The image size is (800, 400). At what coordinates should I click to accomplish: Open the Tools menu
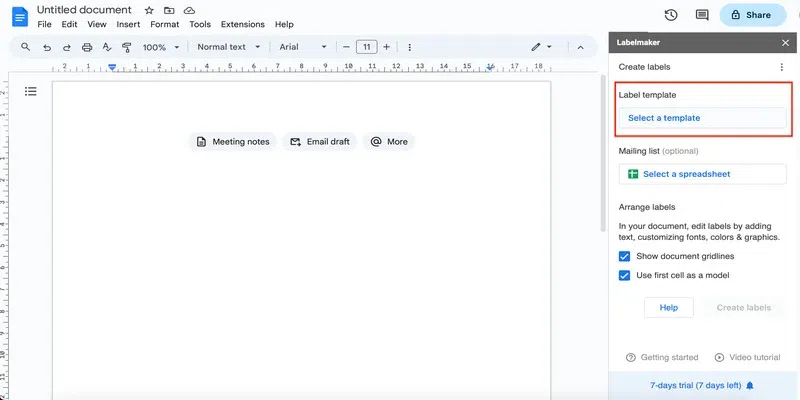tap(200, 24)
